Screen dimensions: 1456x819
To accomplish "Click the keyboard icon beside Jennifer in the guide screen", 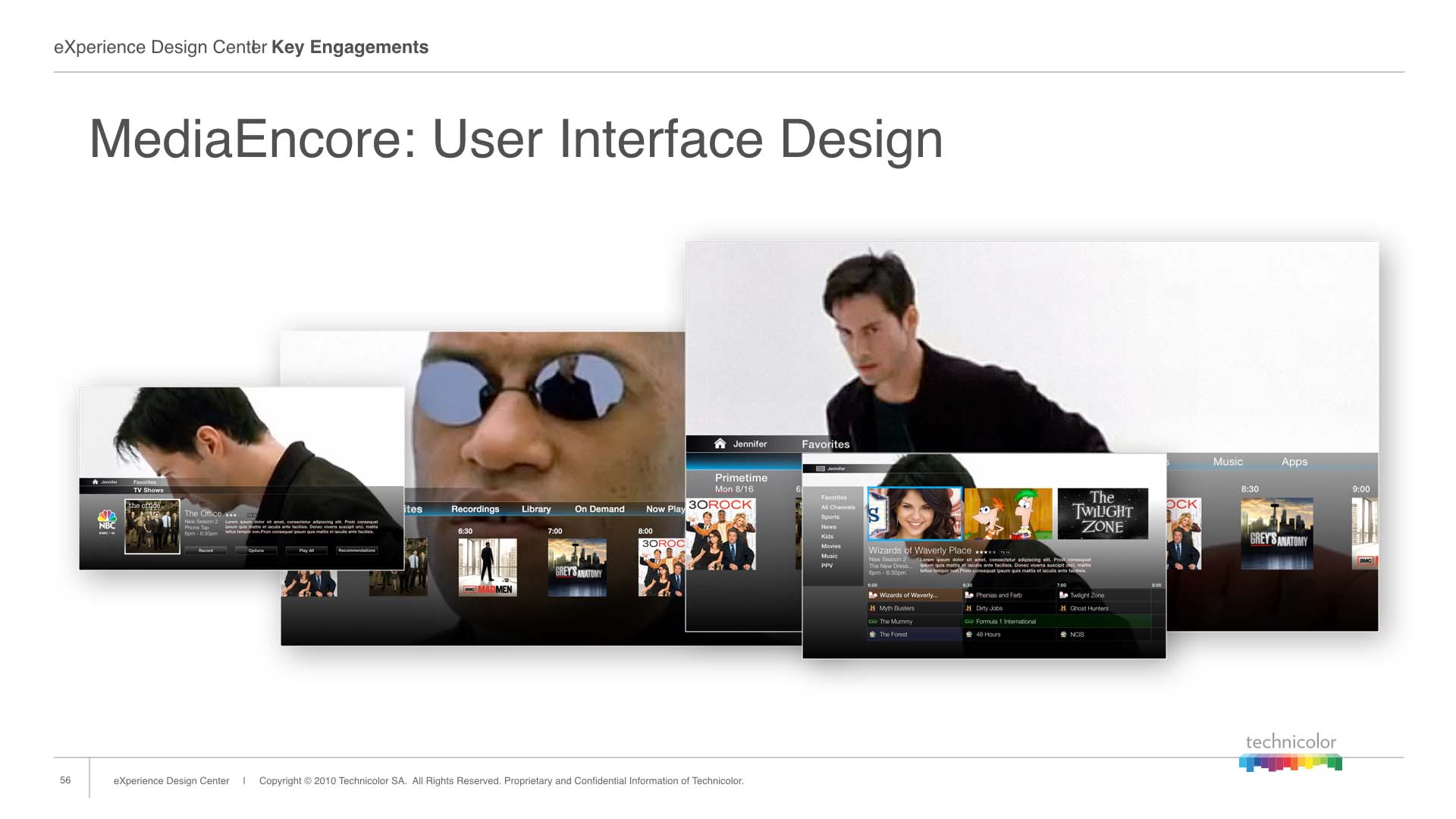I will click(x=820, y=469).
